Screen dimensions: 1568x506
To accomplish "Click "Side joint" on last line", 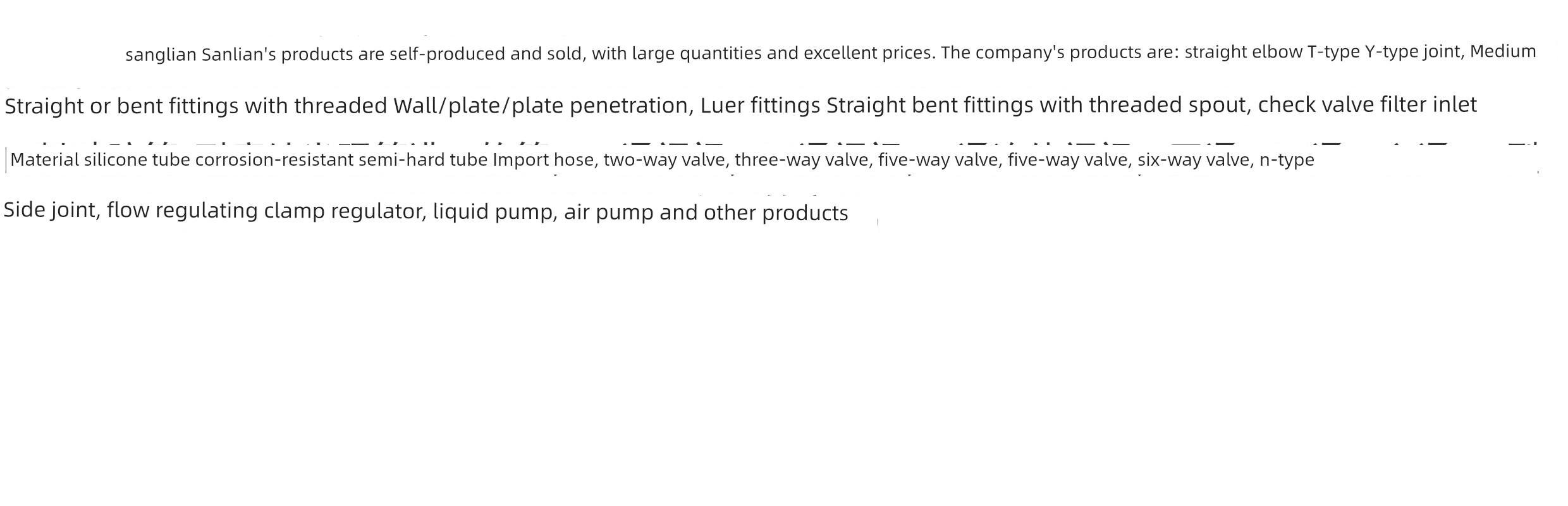I will [50, 211].
